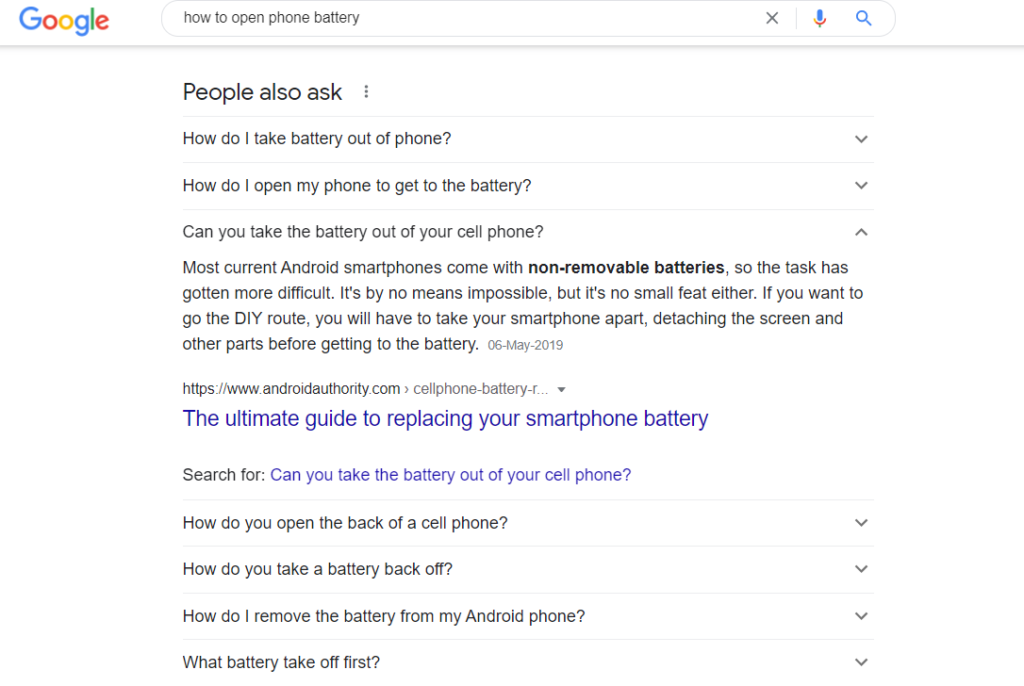
Task: Start voice search with the microphone icon
Action: coord(820,18)
